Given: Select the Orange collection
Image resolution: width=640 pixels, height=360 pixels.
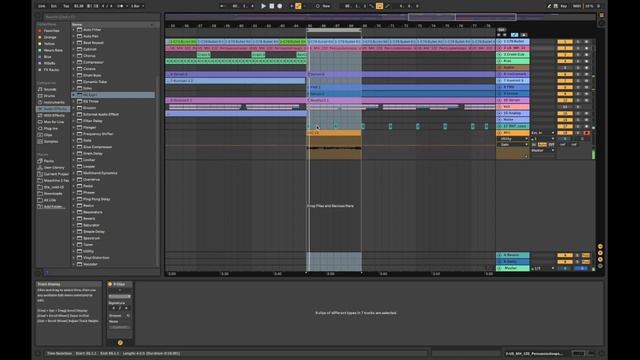Looking at the screenshot, I should 50,37.
